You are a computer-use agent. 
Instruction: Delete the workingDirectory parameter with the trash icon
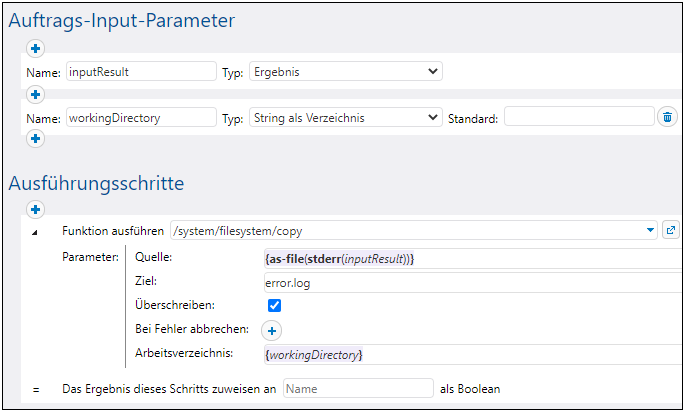(x=667, y=118)
